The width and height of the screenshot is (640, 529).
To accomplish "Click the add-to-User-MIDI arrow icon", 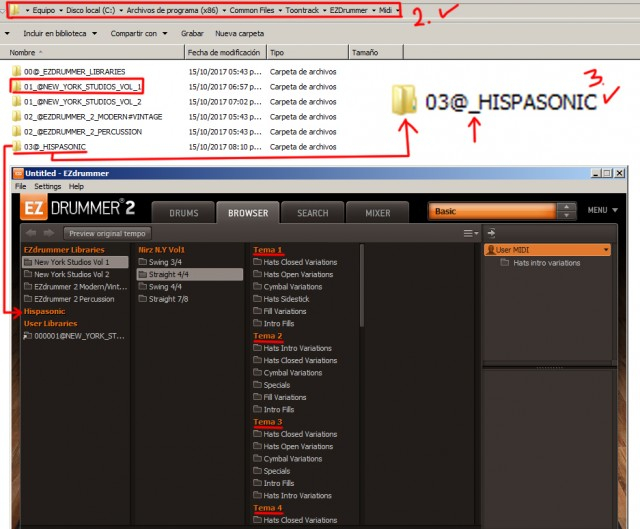I will coord(491,233).
